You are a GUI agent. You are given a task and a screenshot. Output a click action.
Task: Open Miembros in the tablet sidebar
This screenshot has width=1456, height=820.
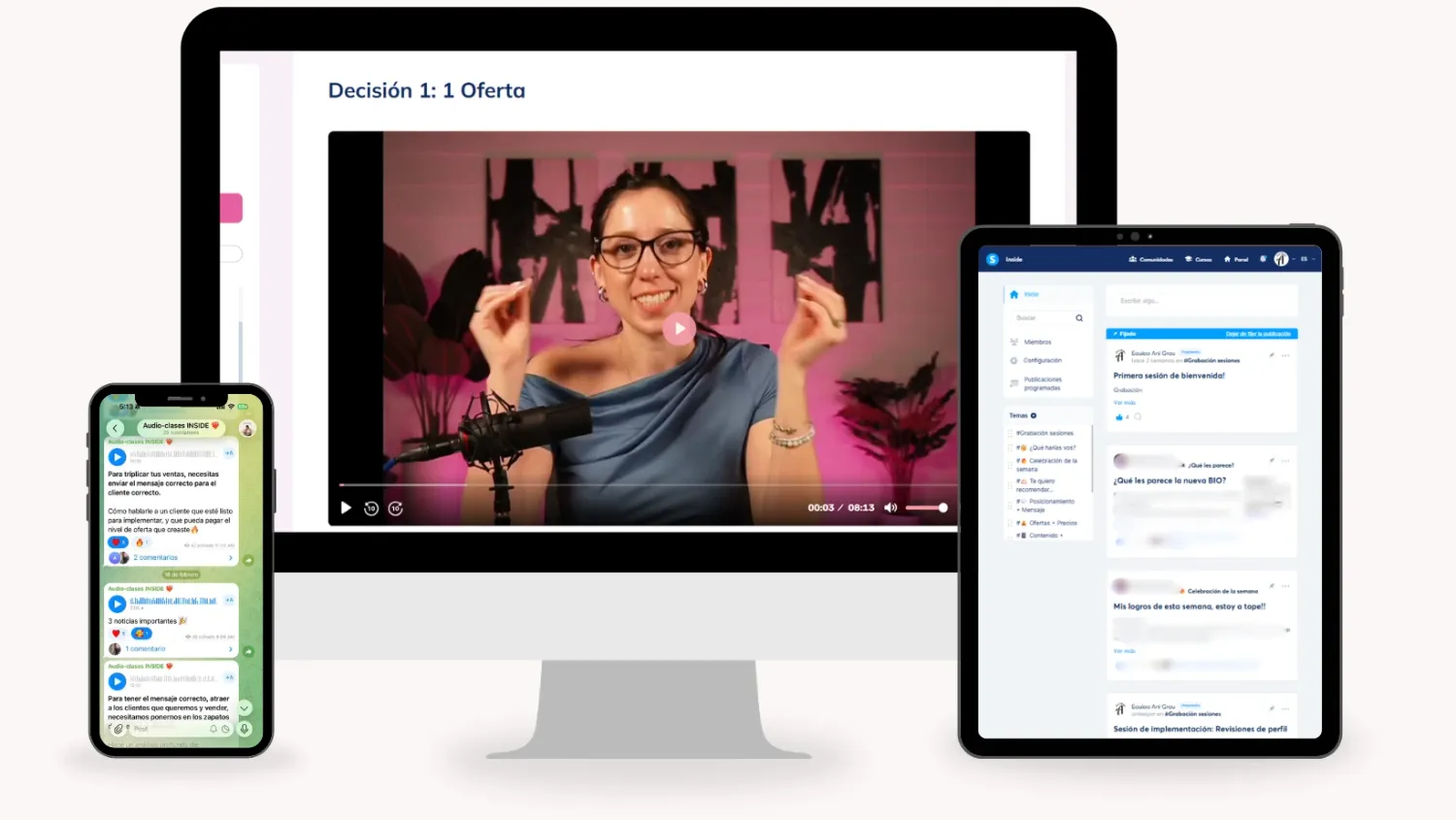click(1032, 342)
